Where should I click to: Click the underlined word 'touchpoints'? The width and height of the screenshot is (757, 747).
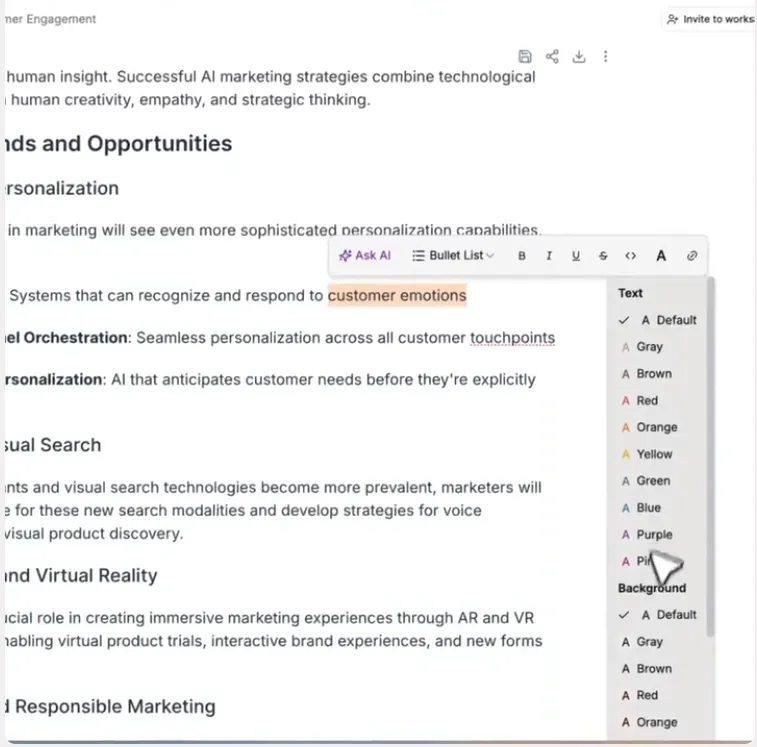512,338
